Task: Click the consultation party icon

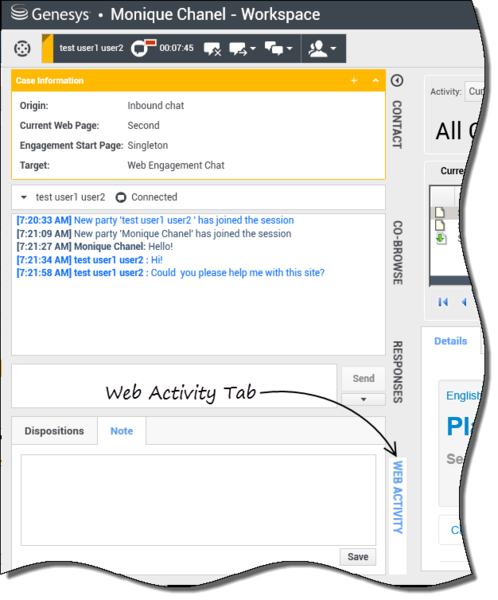Action: [317, 49]
